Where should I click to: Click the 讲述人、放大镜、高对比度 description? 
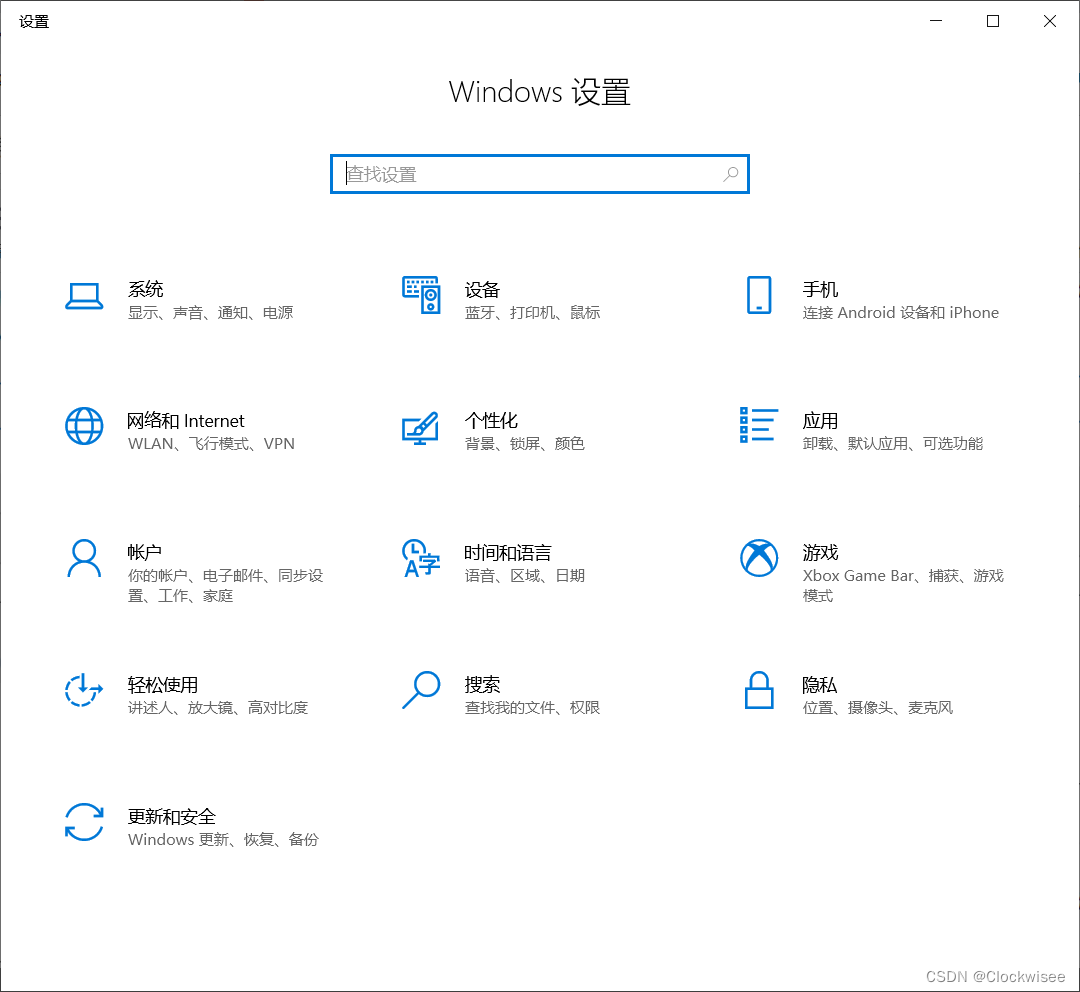coord(218,707)
